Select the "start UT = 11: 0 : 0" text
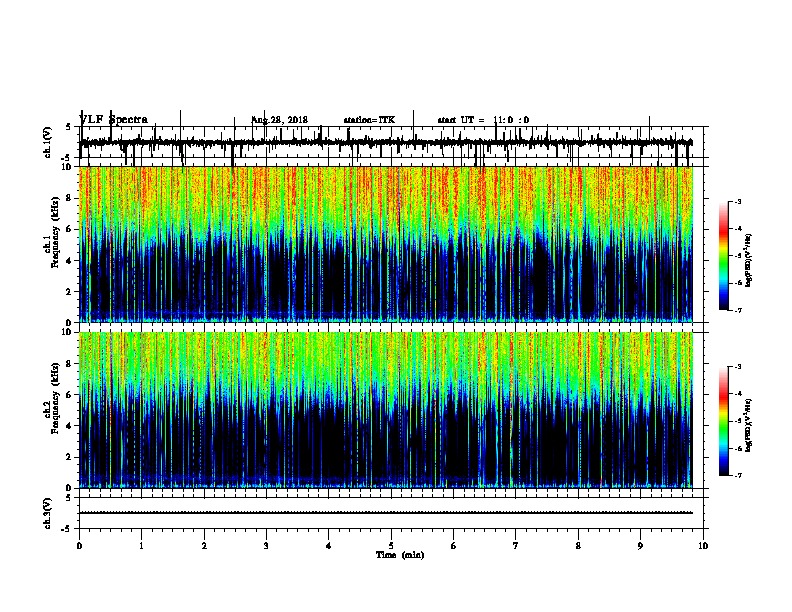Screen dimensions: 792x612 pyautogui.click(x=483, y=120)
